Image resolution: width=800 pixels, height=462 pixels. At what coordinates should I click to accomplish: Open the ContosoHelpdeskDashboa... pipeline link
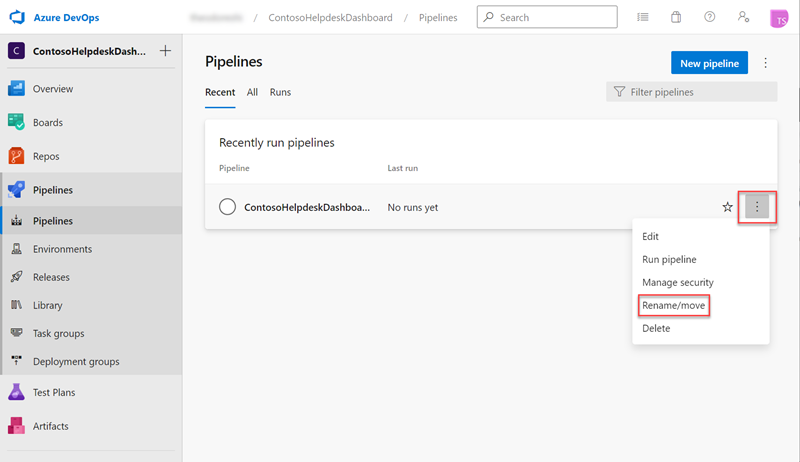click(307, 208)
